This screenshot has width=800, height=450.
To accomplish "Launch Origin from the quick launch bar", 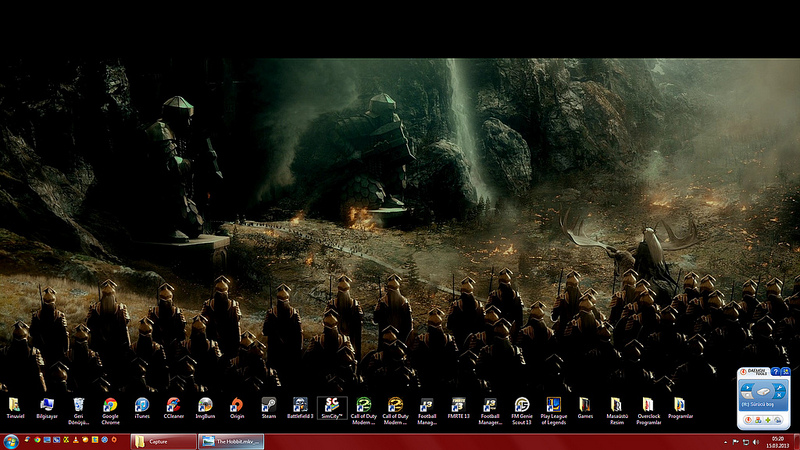I will (114, 439).
